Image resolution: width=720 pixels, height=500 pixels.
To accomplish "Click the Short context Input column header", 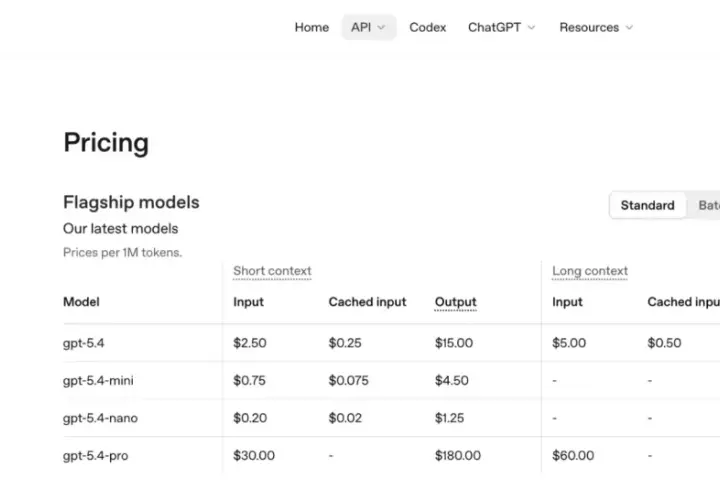I will coord(248,302).
